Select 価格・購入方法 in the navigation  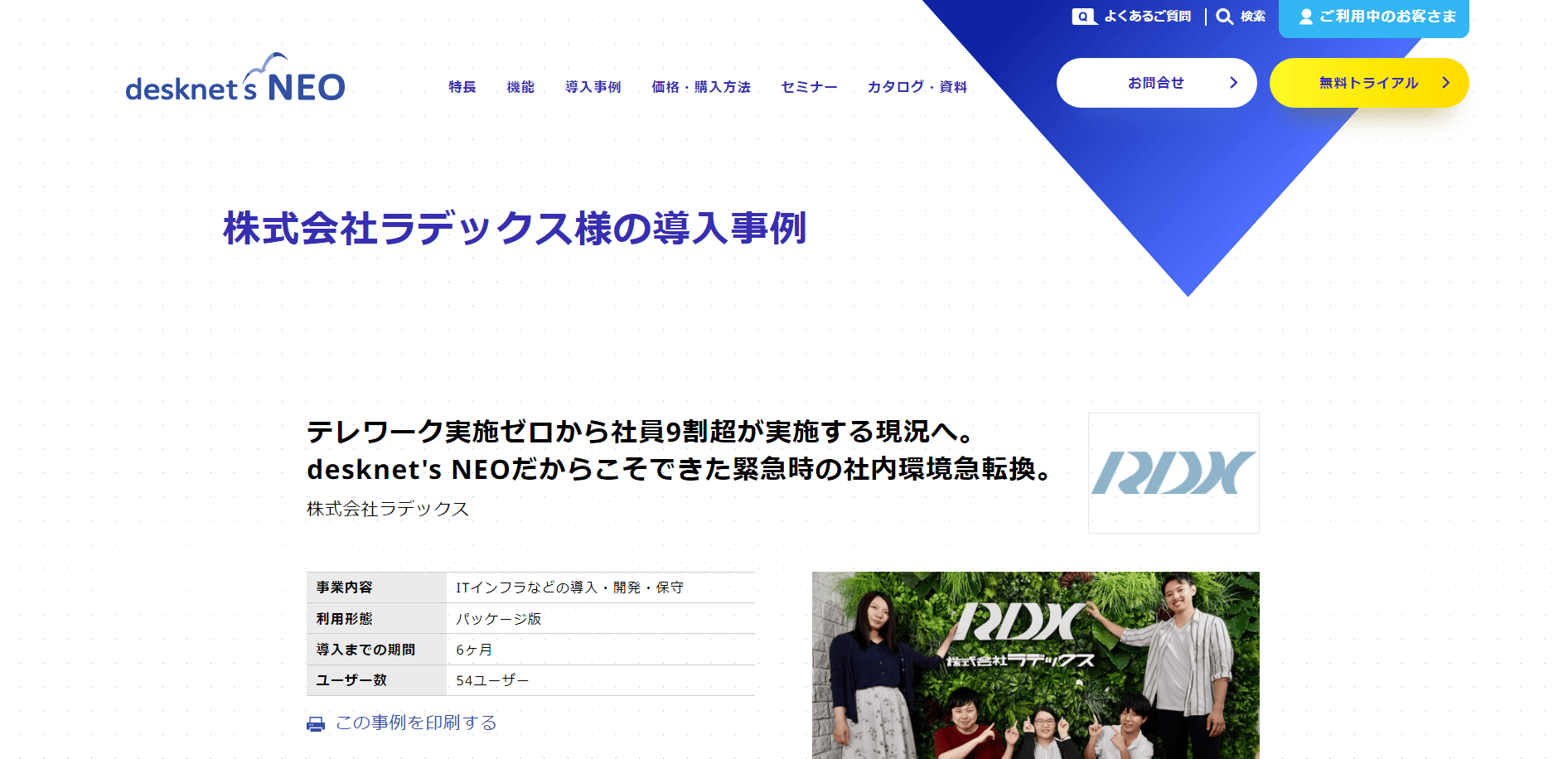pyautogui.click(x=701, y=87)
